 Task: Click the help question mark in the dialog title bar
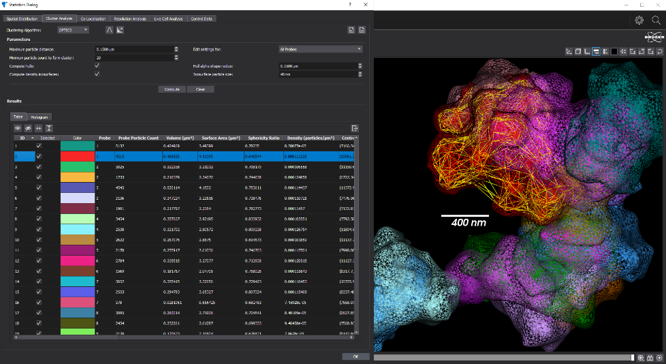tap(350, 4)
